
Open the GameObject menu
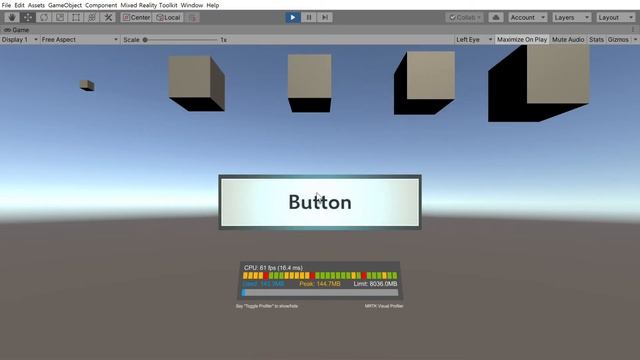[65, 5]
